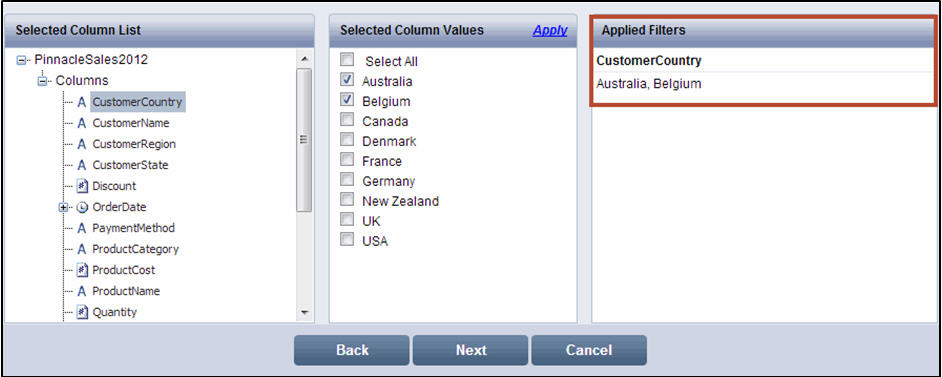Collapse the Columns tree node
The width and height of the screenshot is (942, 377).
[43, 80]
